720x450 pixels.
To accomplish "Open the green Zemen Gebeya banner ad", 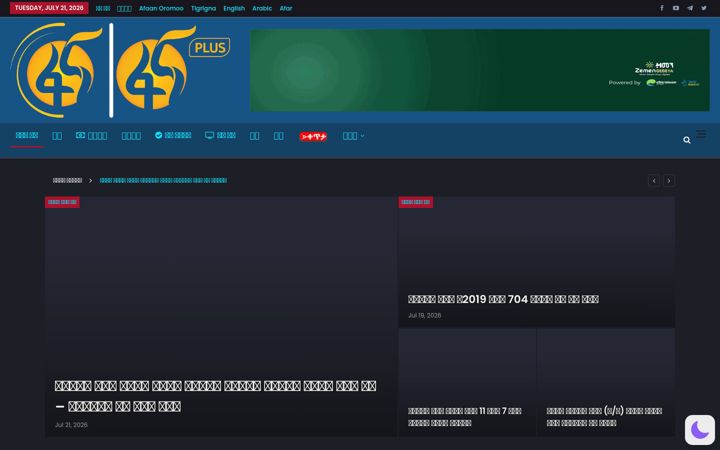I will tap(480, 70).
